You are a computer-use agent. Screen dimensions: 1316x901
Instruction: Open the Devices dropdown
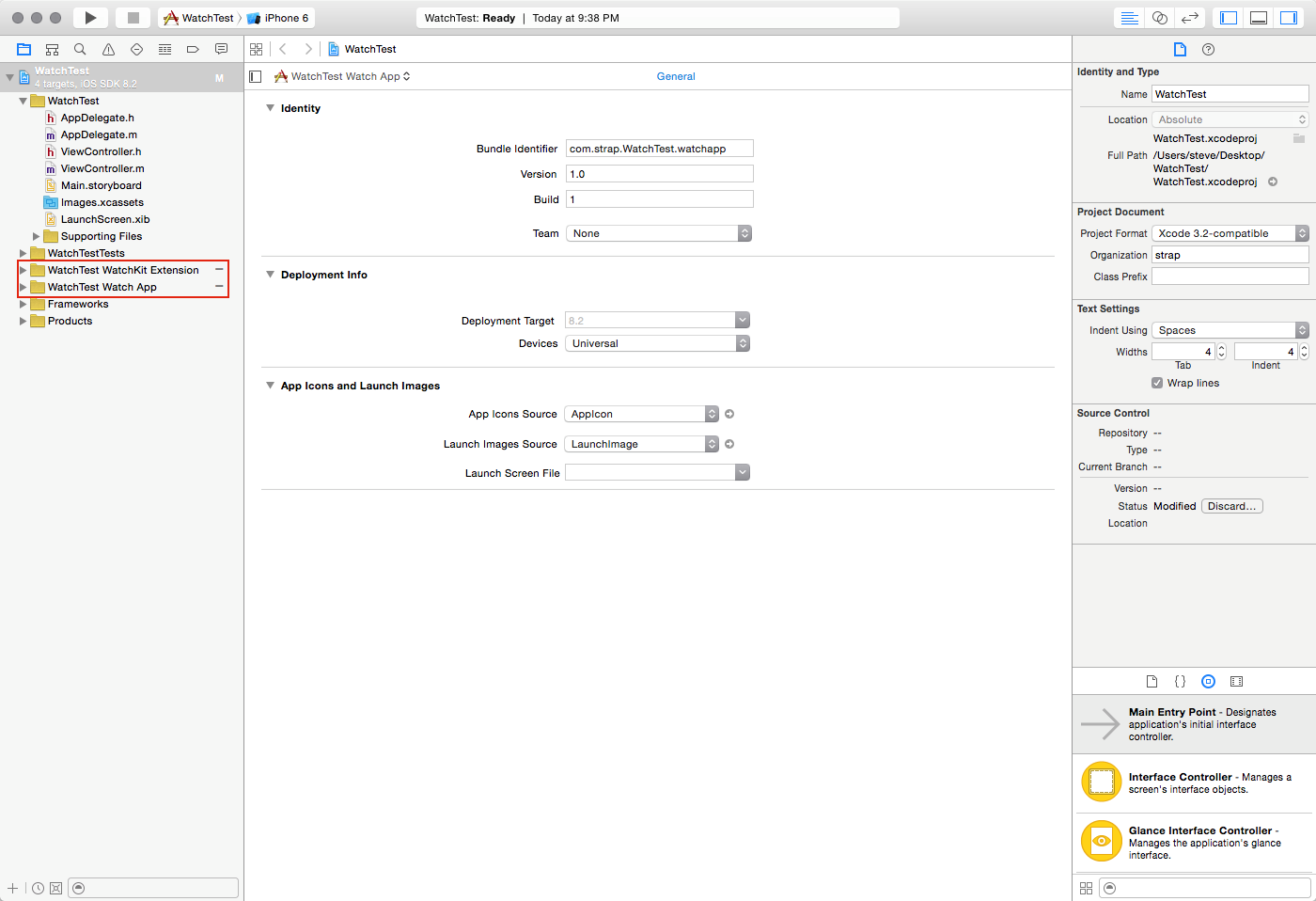click(658, 343)
